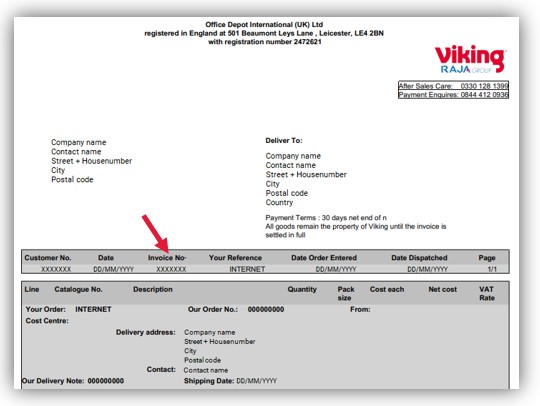The height and width of the screenshot is (406, 540).
Task: Click the 'Page' header
Action: tap(487, 258)
